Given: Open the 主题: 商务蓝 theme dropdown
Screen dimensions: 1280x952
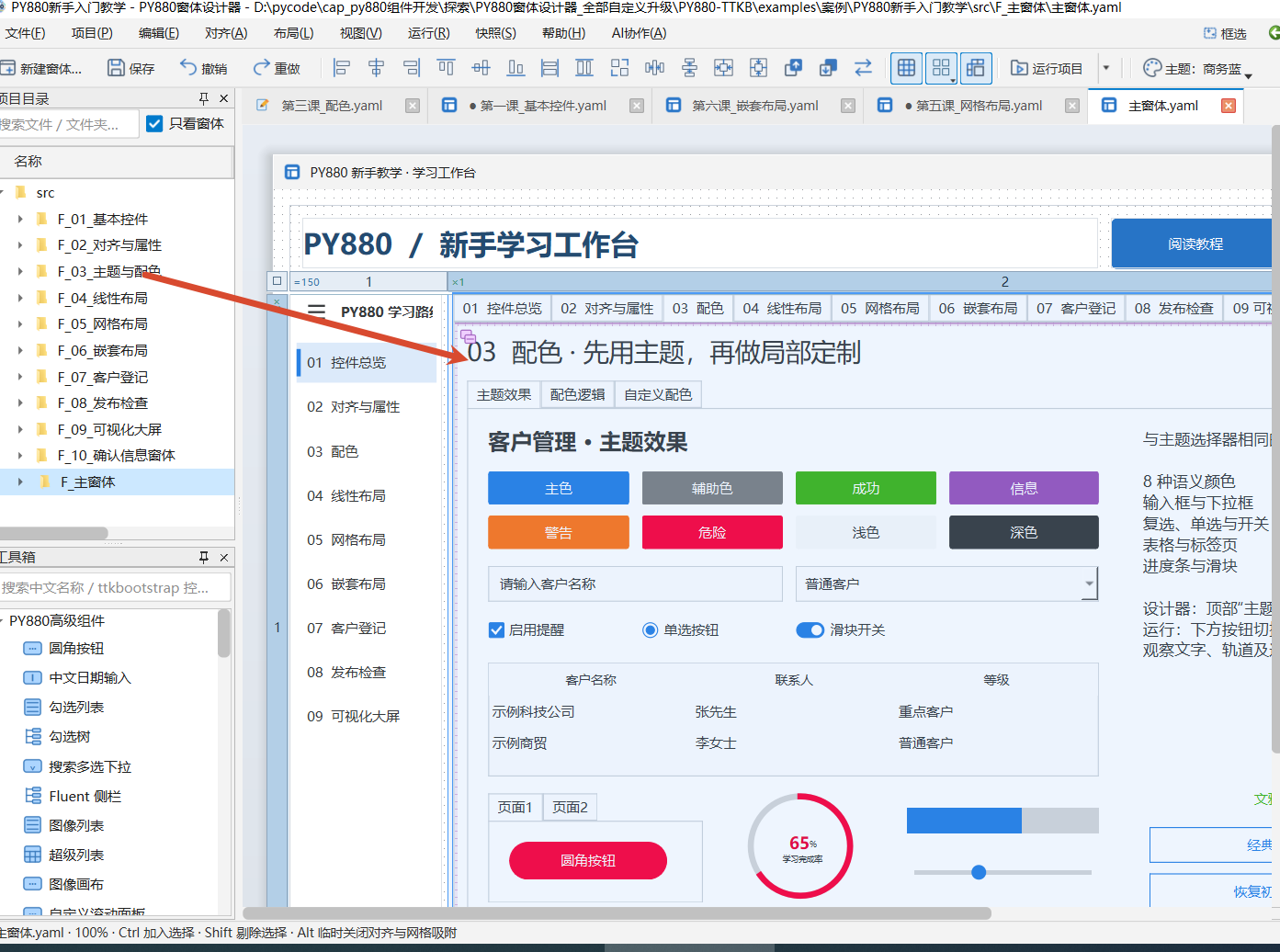Looking at the screenshot, I should point(1198,69).
